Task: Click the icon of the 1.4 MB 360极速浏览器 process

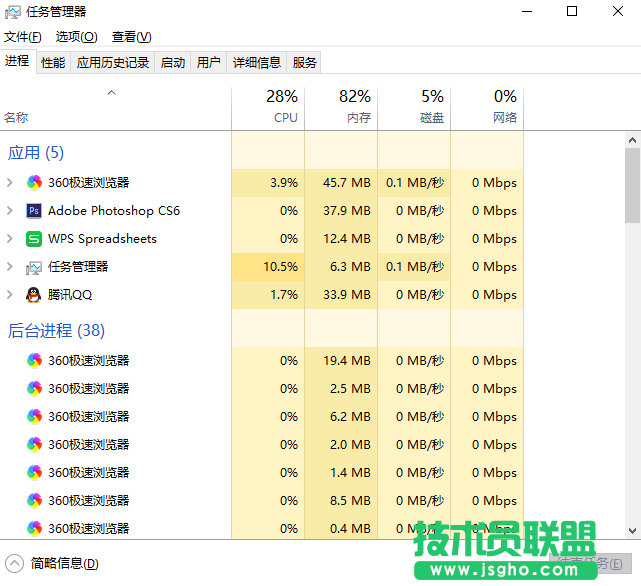Action: pos(34,473)
